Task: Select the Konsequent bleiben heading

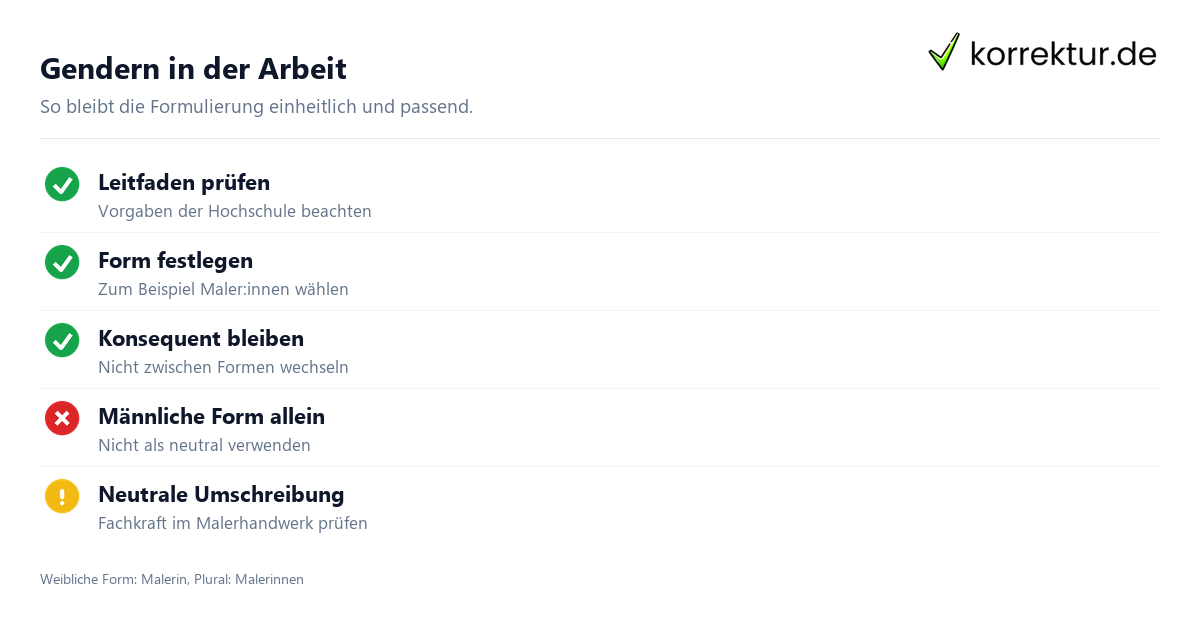Action: [x=201, y=339]
